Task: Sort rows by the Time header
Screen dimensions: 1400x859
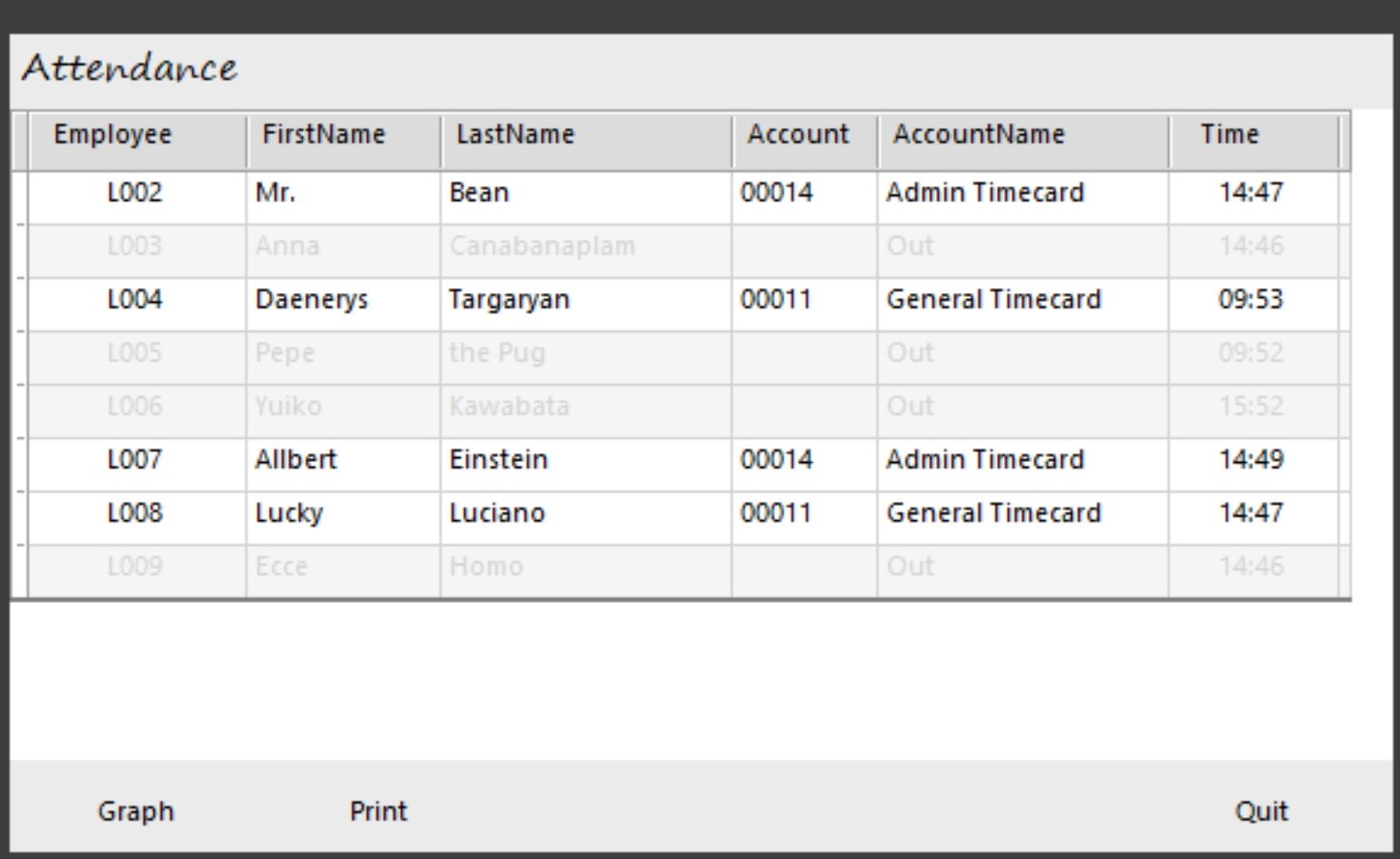Action: pyautogui.click(x=1229, y=135)
